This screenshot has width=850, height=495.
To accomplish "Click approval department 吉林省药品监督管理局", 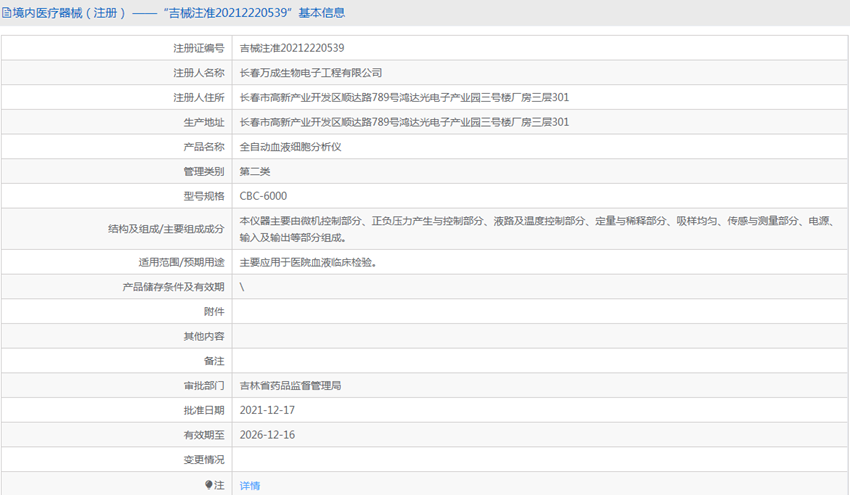I will [x=291, y=386].
